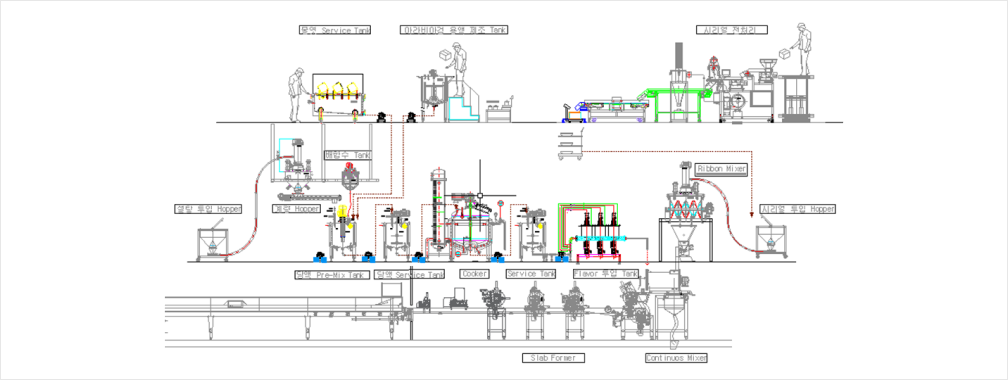This screenshot has height=380, width=1008.
Task: Select the Cooker label box
Action: [473, 273]
